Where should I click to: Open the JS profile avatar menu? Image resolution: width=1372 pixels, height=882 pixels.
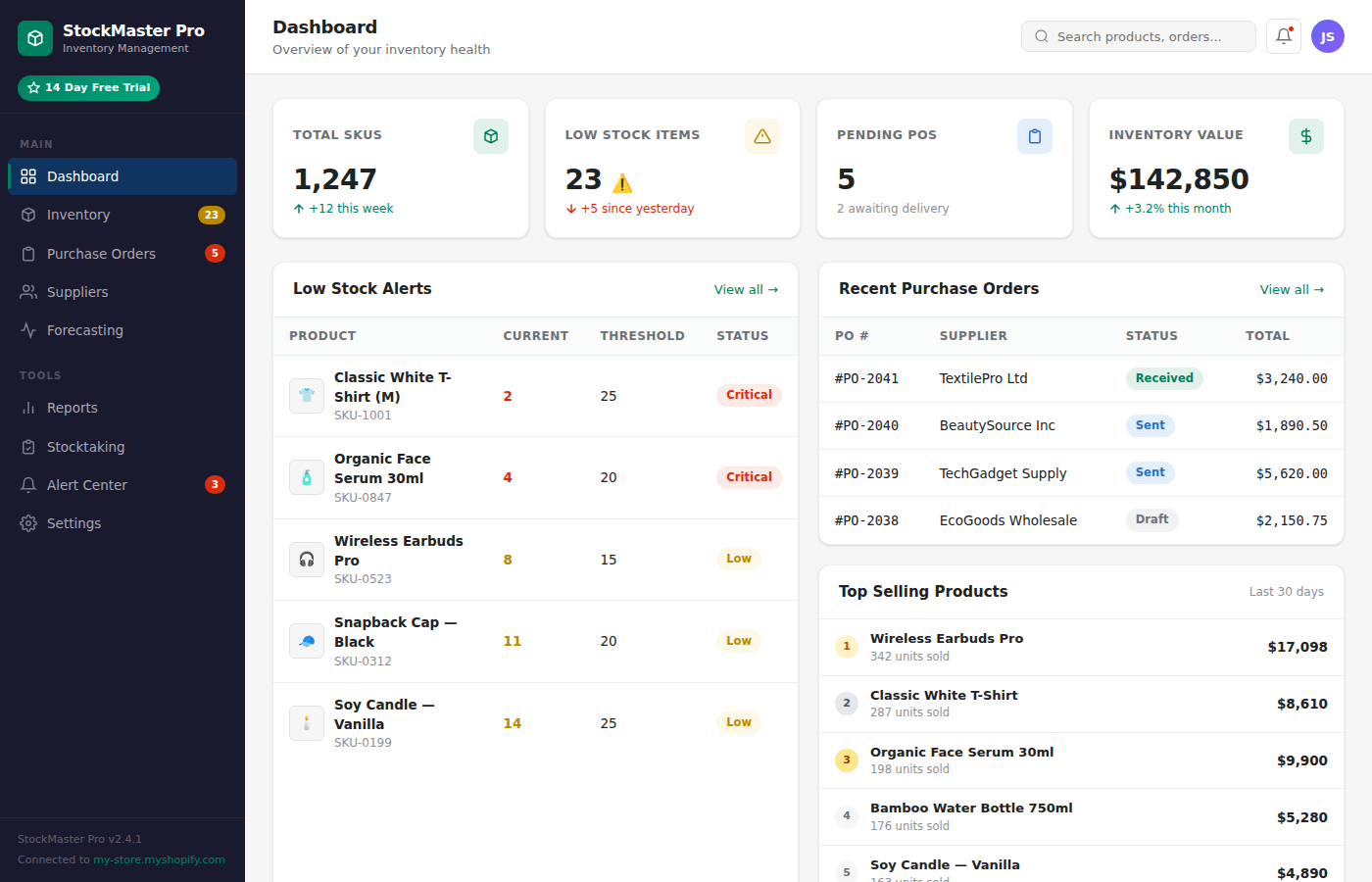(1328, 36)
